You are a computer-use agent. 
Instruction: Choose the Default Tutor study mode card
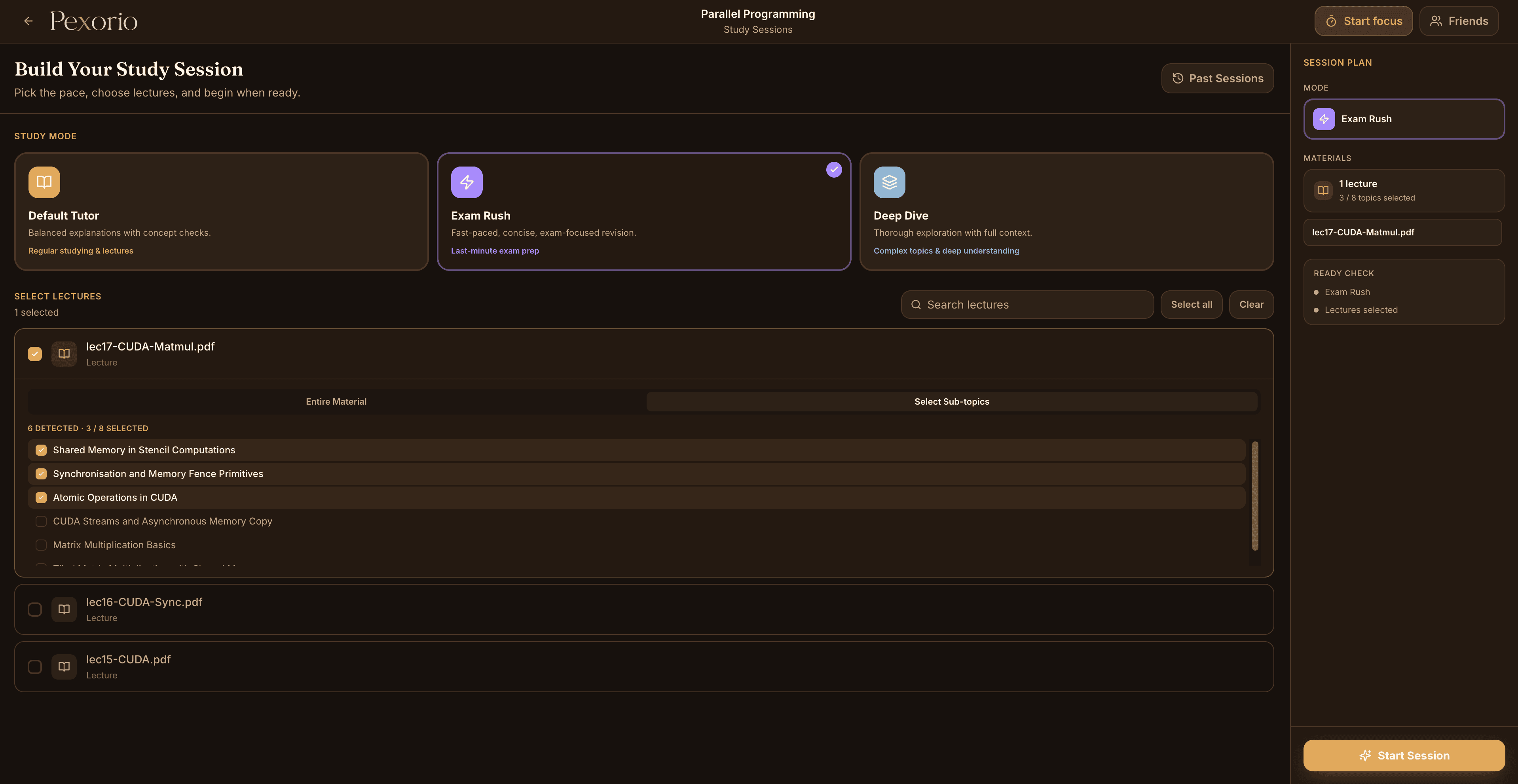point(221,212)
